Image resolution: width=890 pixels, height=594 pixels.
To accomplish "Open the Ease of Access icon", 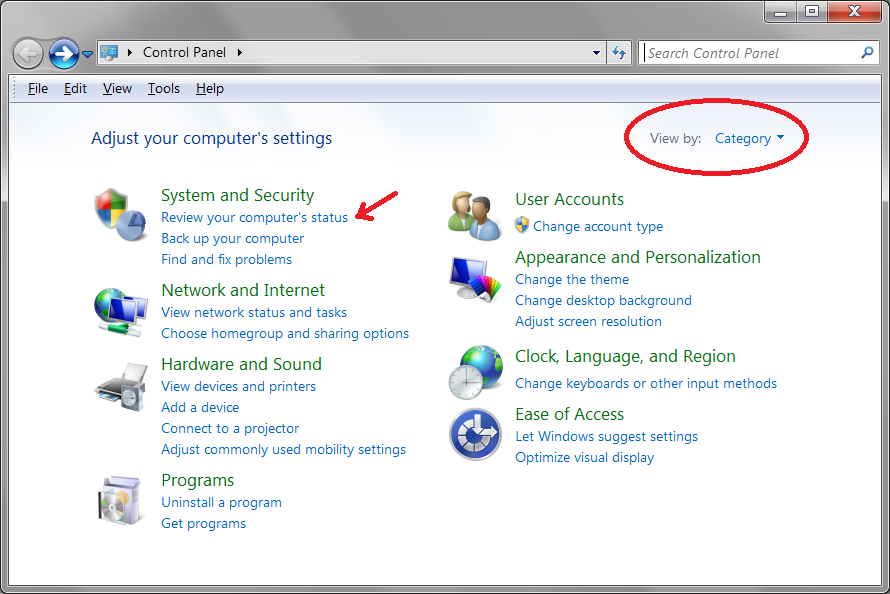I will [475, 434].
